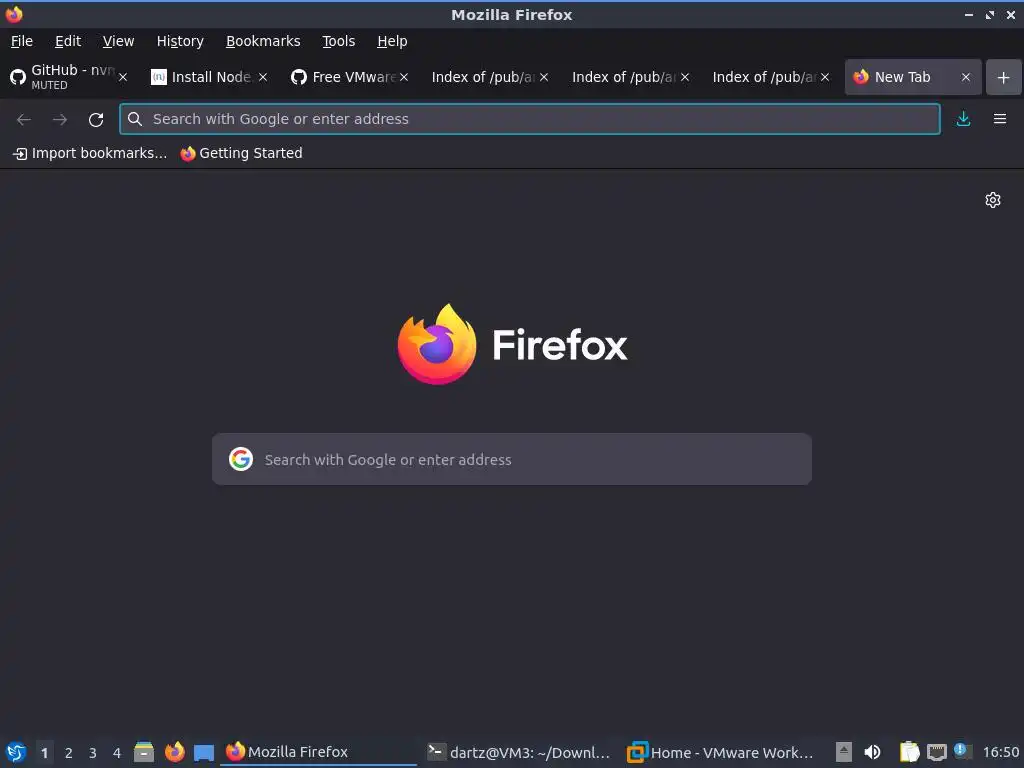
Task: Close the Free VMware tab
Action: pyautogui.click(x=404, y=77)
